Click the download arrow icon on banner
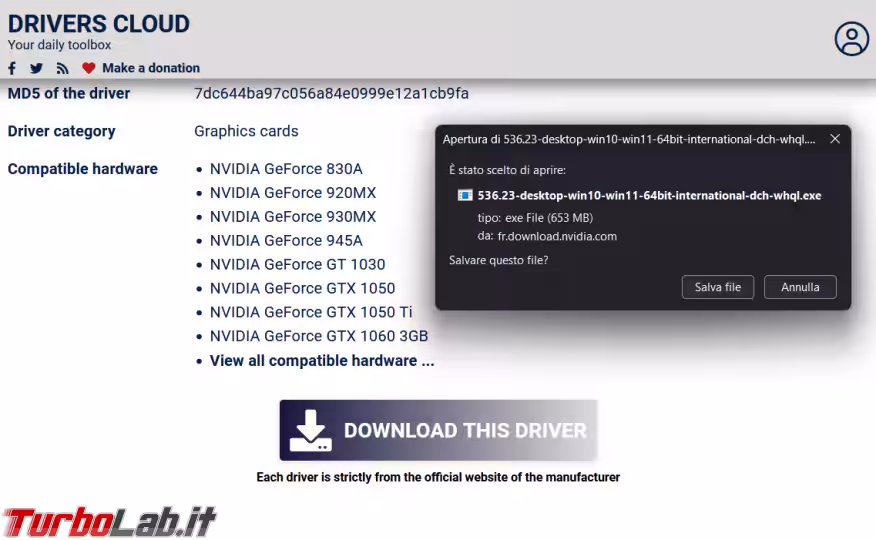Image resolution: width=876 pixels, height=540 pixels. pyautogui.click(x=311, y=431)
